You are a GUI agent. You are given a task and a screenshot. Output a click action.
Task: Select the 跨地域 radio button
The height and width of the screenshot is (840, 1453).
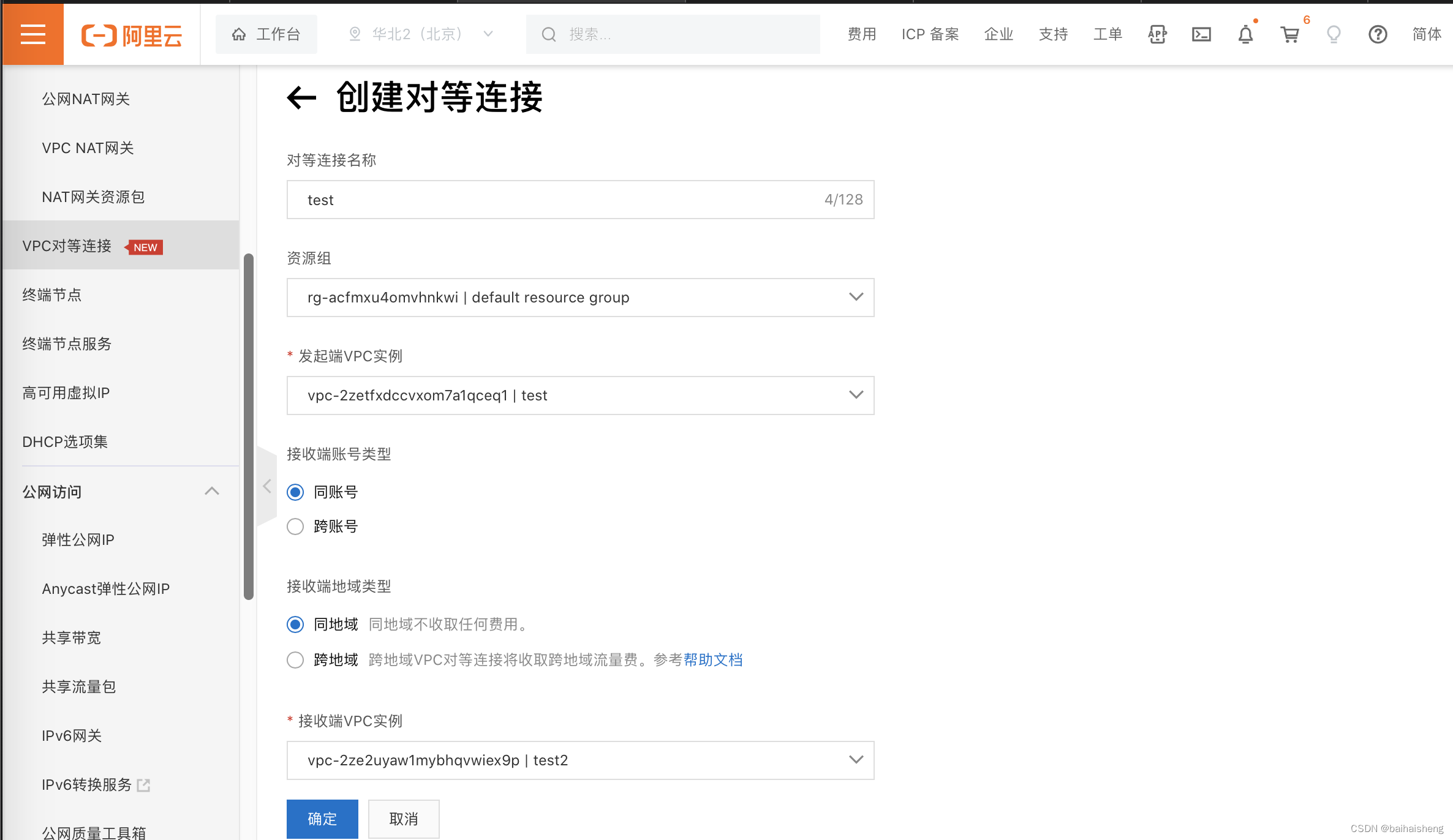tap(296, 659)
